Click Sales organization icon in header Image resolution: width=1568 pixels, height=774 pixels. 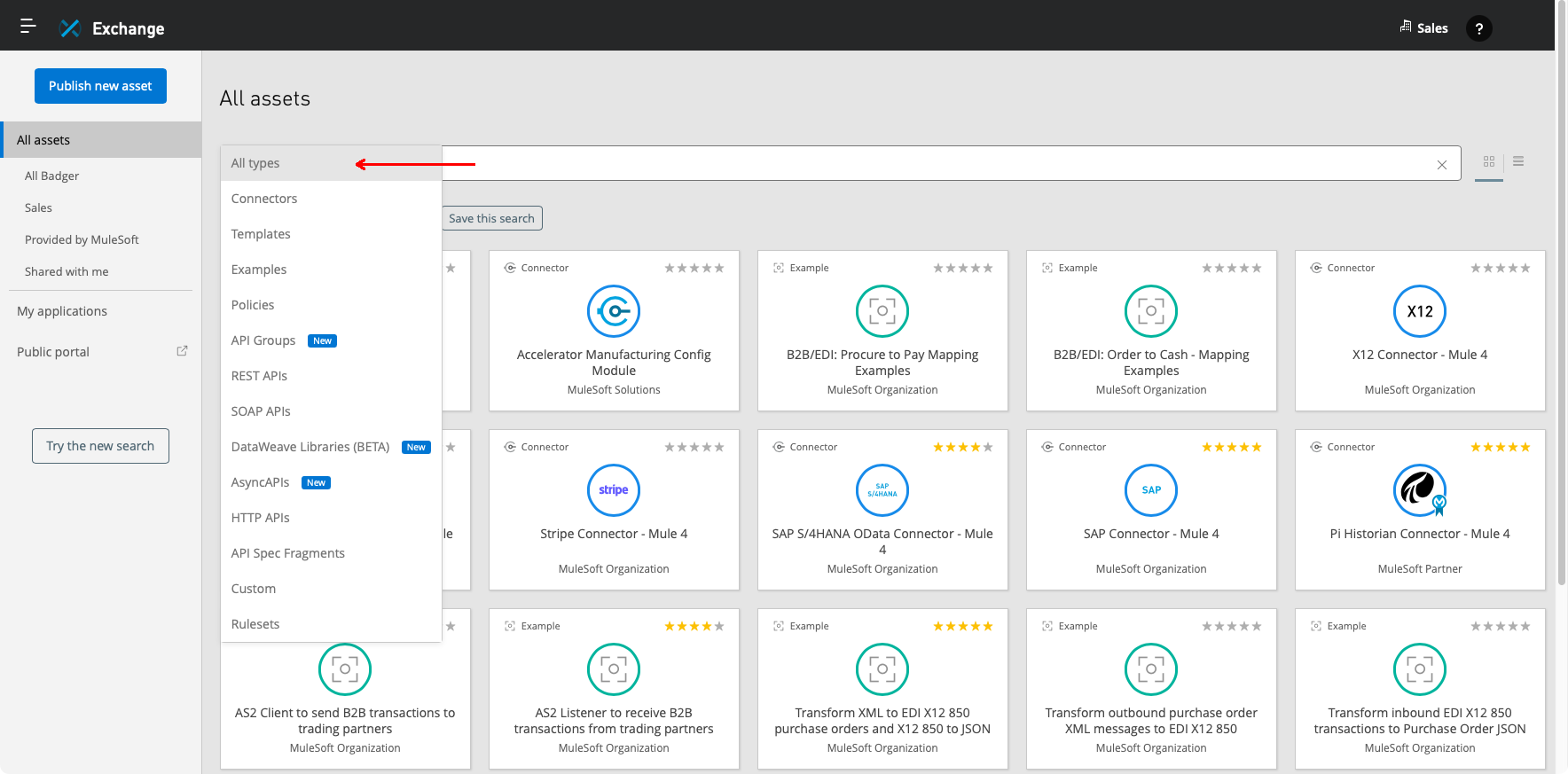(x=1406, y=27)
